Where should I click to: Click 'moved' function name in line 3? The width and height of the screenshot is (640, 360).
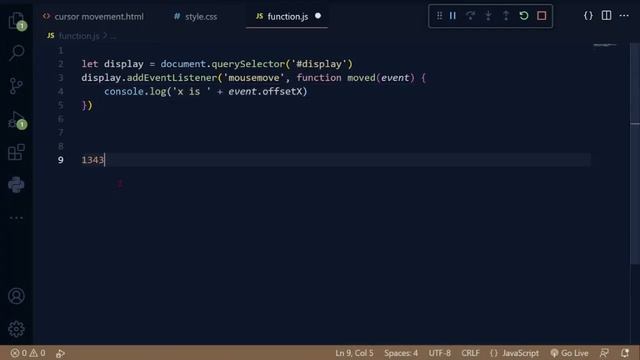coord(361,78)
